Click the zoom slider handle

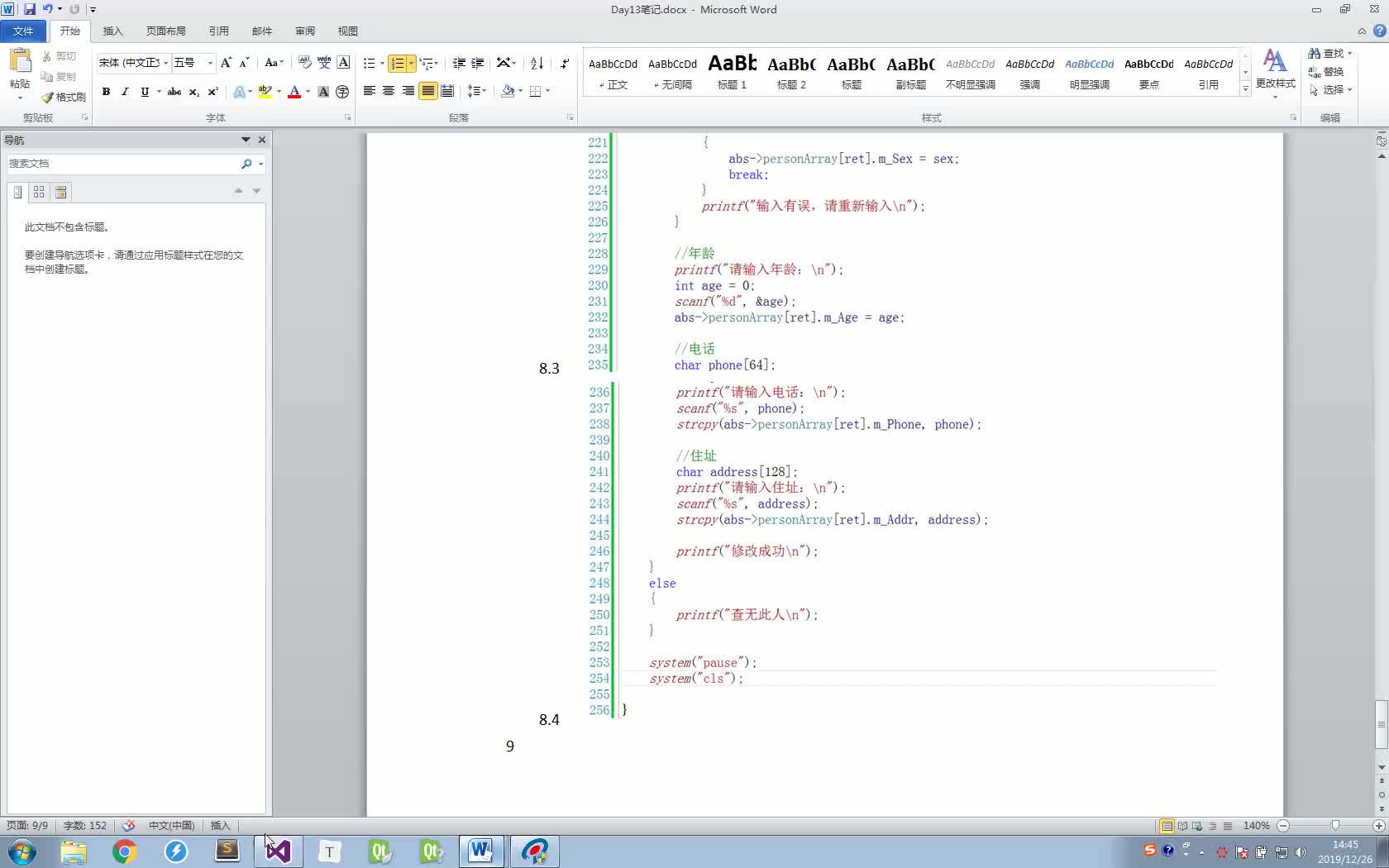[x=1335, y=826]
